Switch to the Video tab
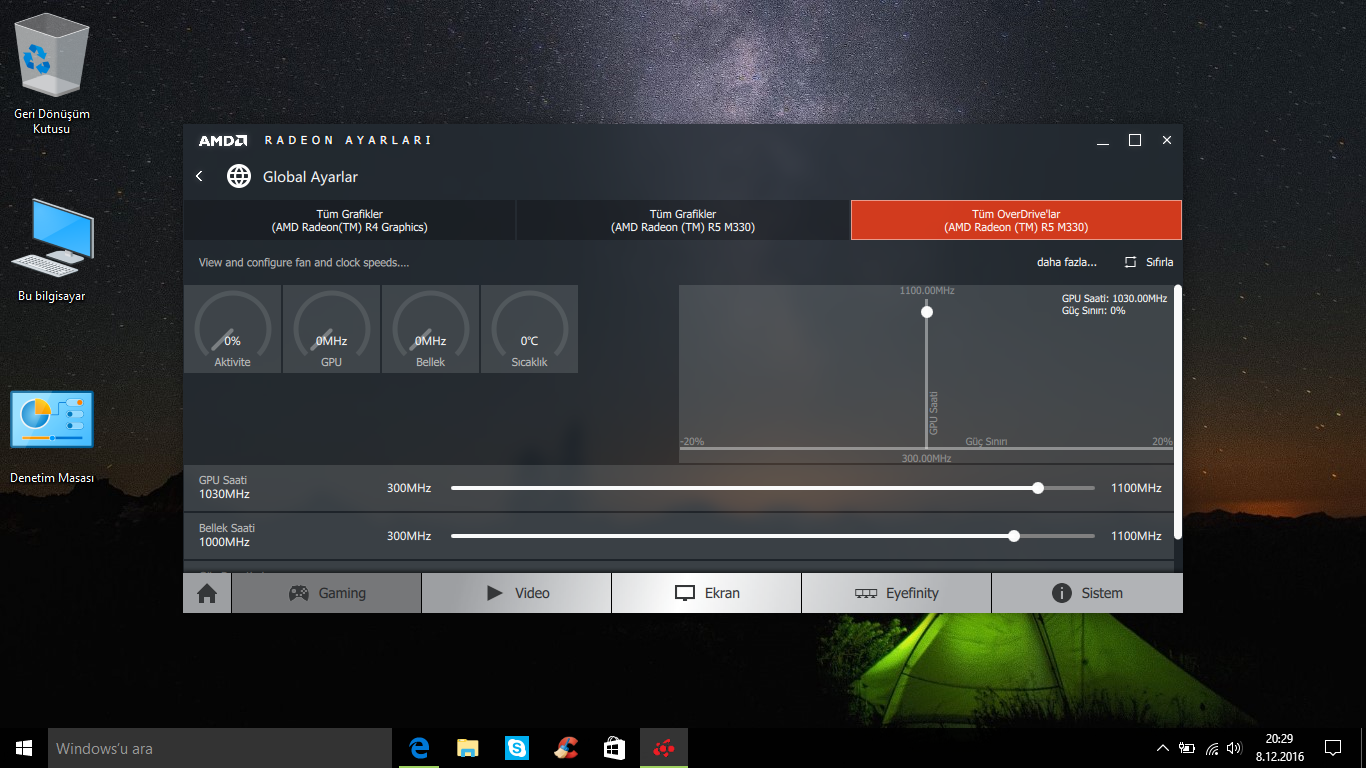The width and height of the screenshot is (1366, 768). click(517, 593)
